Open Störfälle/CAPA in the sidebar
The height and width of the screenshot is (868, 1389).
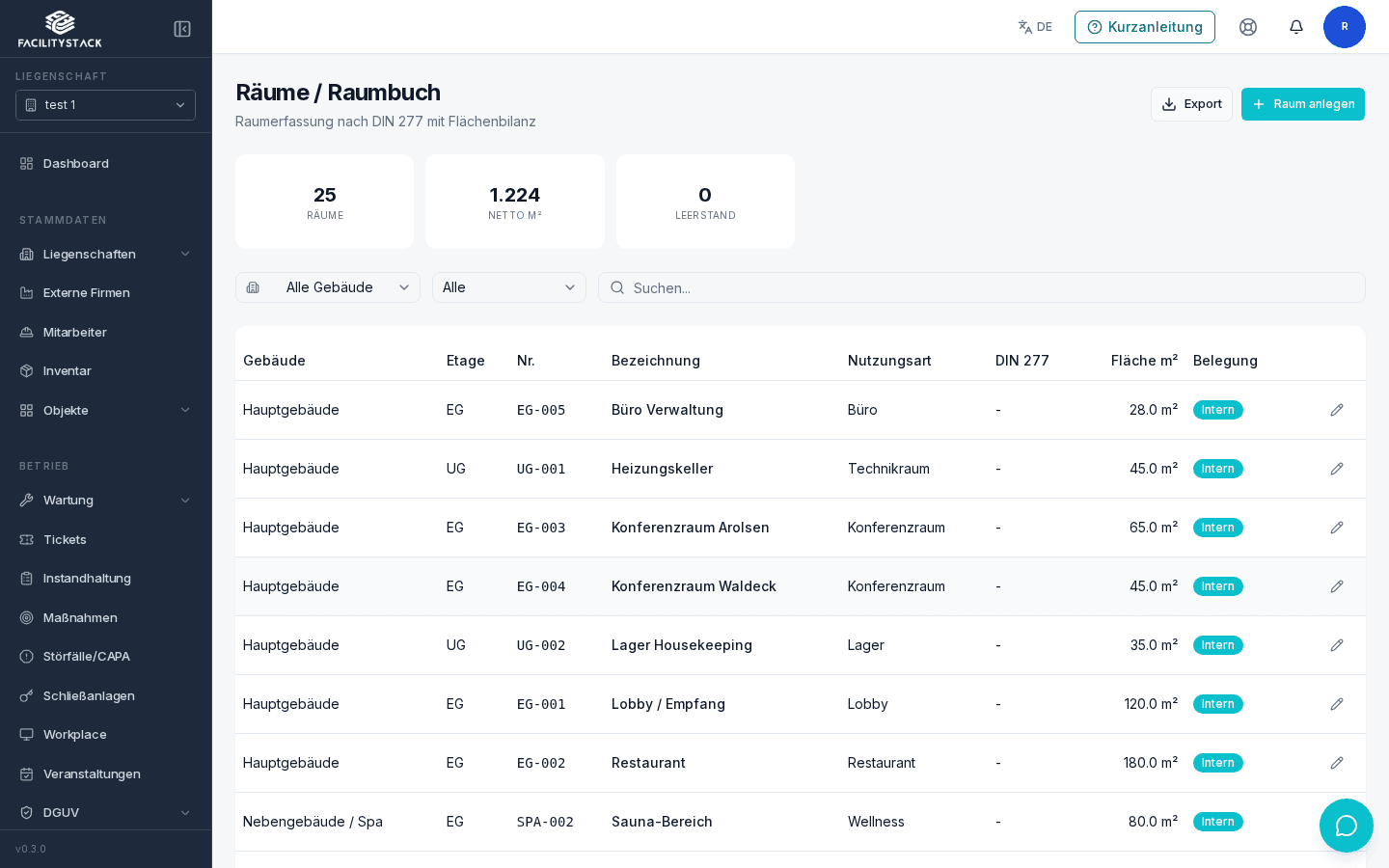[106, 656]
